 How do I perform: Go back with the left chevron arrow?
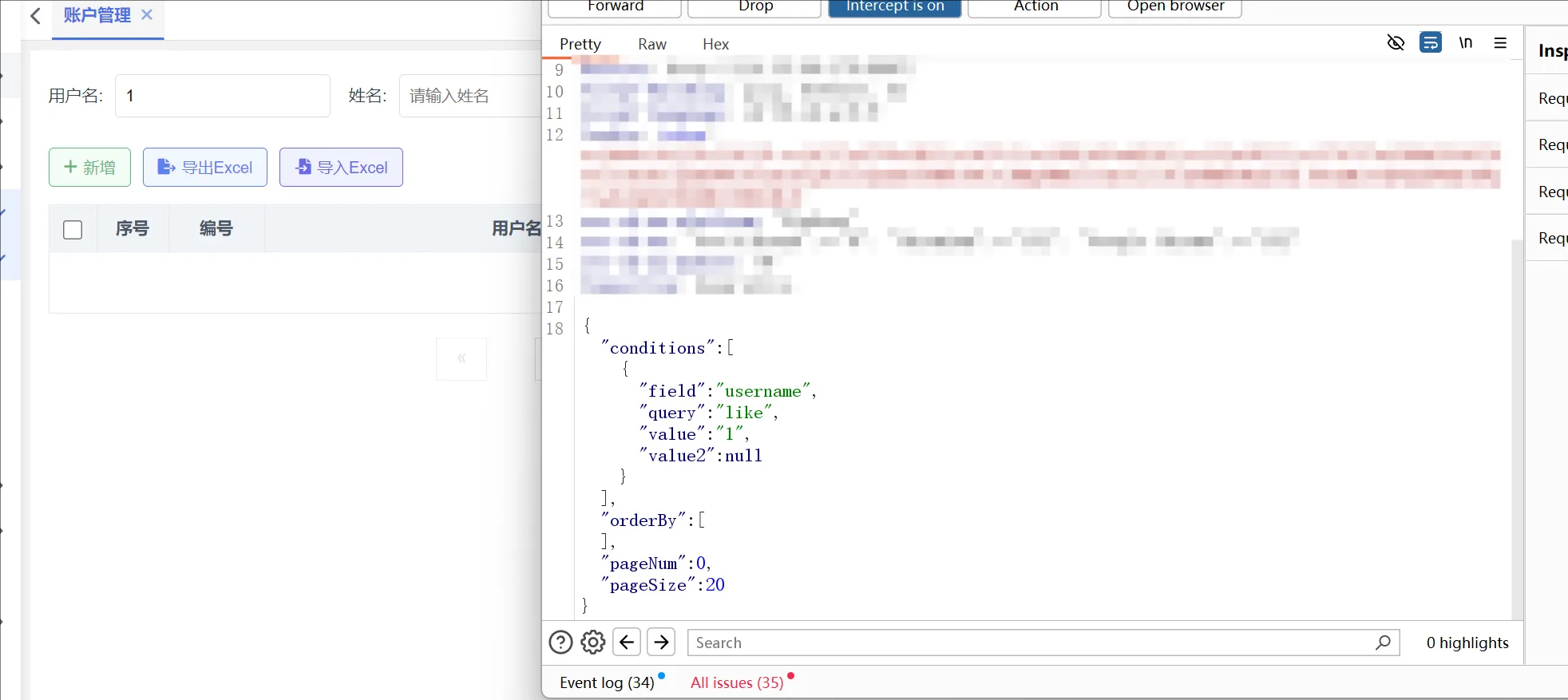click(35, 16)
